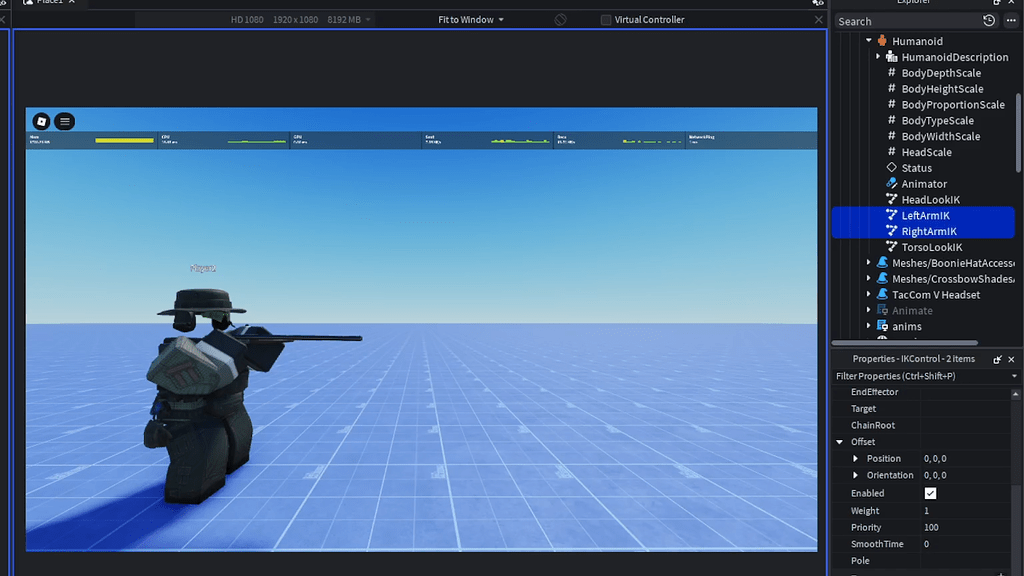This screenshot has width=1024, height=576.
Task: Click the HeadScale number value icon
Action: [891, 152]
